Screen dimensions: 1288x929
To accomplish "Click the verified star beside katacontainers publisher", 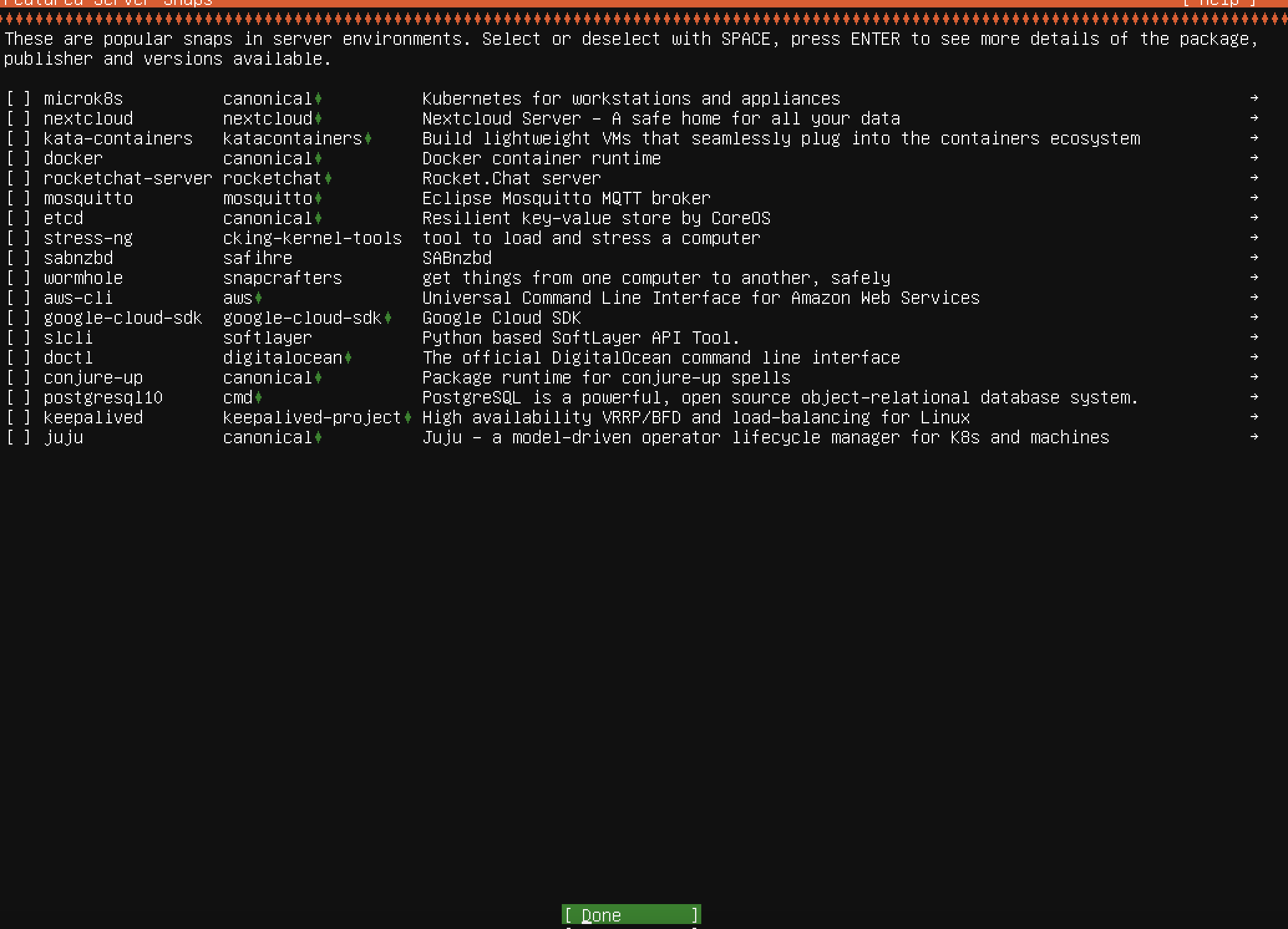I will tap(368, 139).
